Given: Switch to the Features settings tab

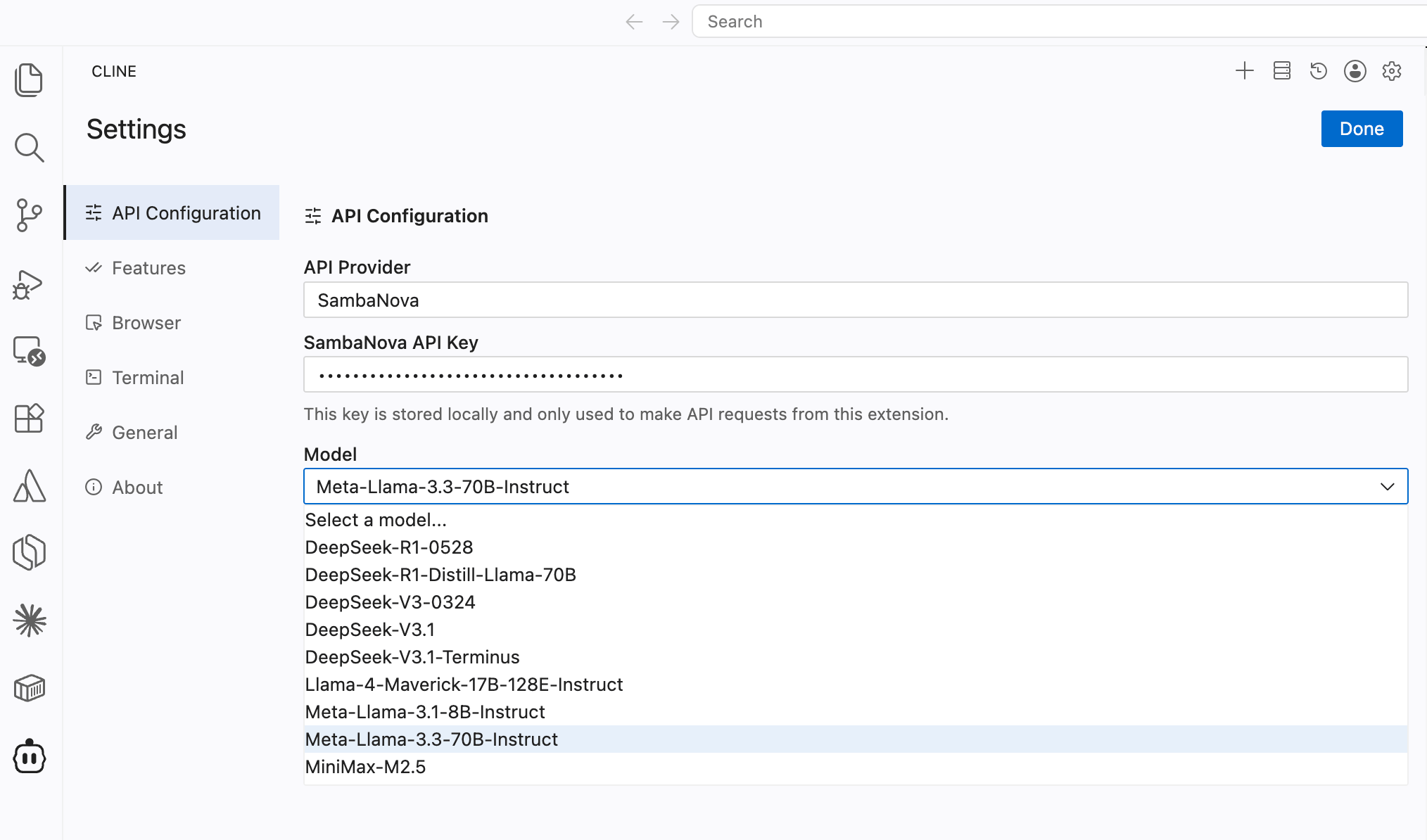Looking at the screenshot, I should (172, 267).
